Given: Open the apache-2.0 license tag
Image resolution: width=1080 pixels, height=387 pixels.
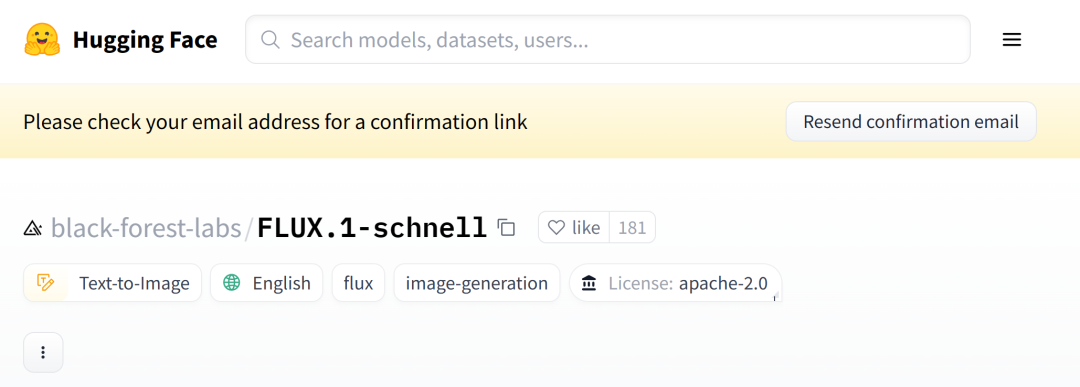Looking at the screenshot, I should pos(675,283).
